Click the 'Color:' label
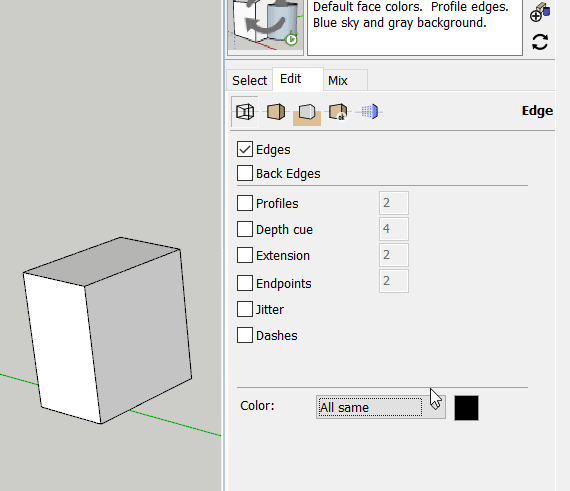Image resolution: width=570 pixels, height=491 pixels. 257,406
